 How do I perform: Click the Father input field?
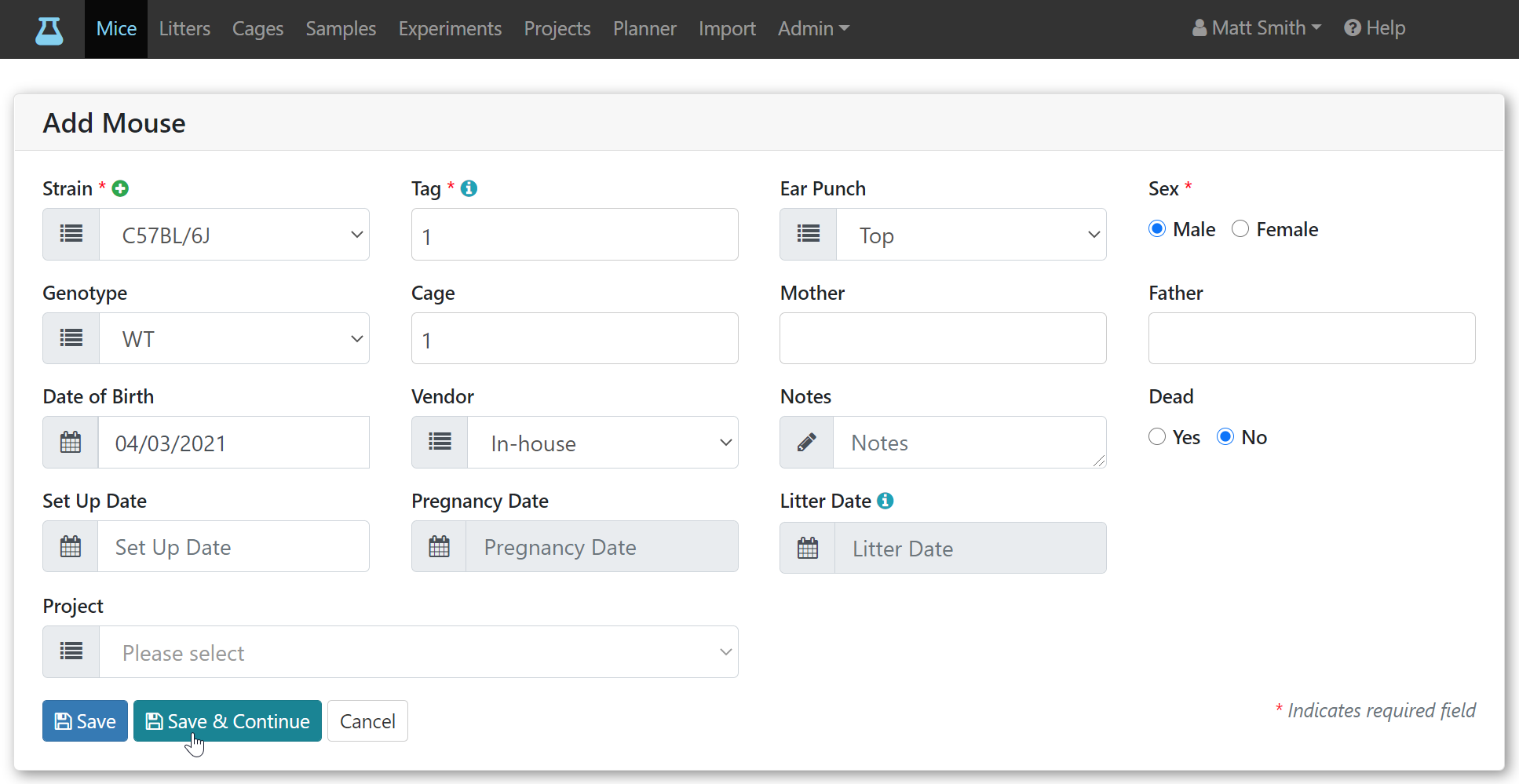(1312, 338)
